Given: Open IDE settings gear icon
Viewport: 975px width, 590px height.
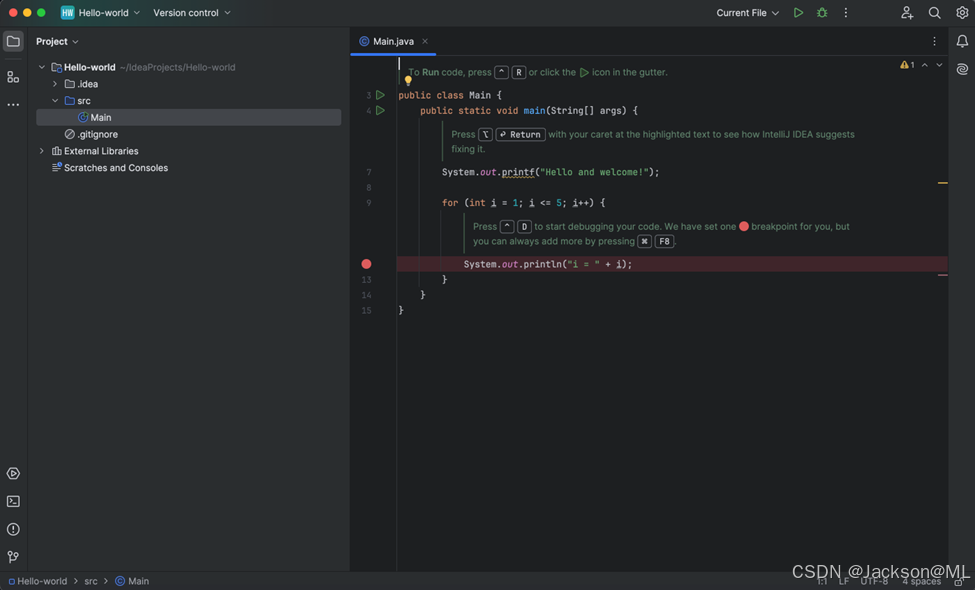Looking at the screenshot, I should pos(962,13).
